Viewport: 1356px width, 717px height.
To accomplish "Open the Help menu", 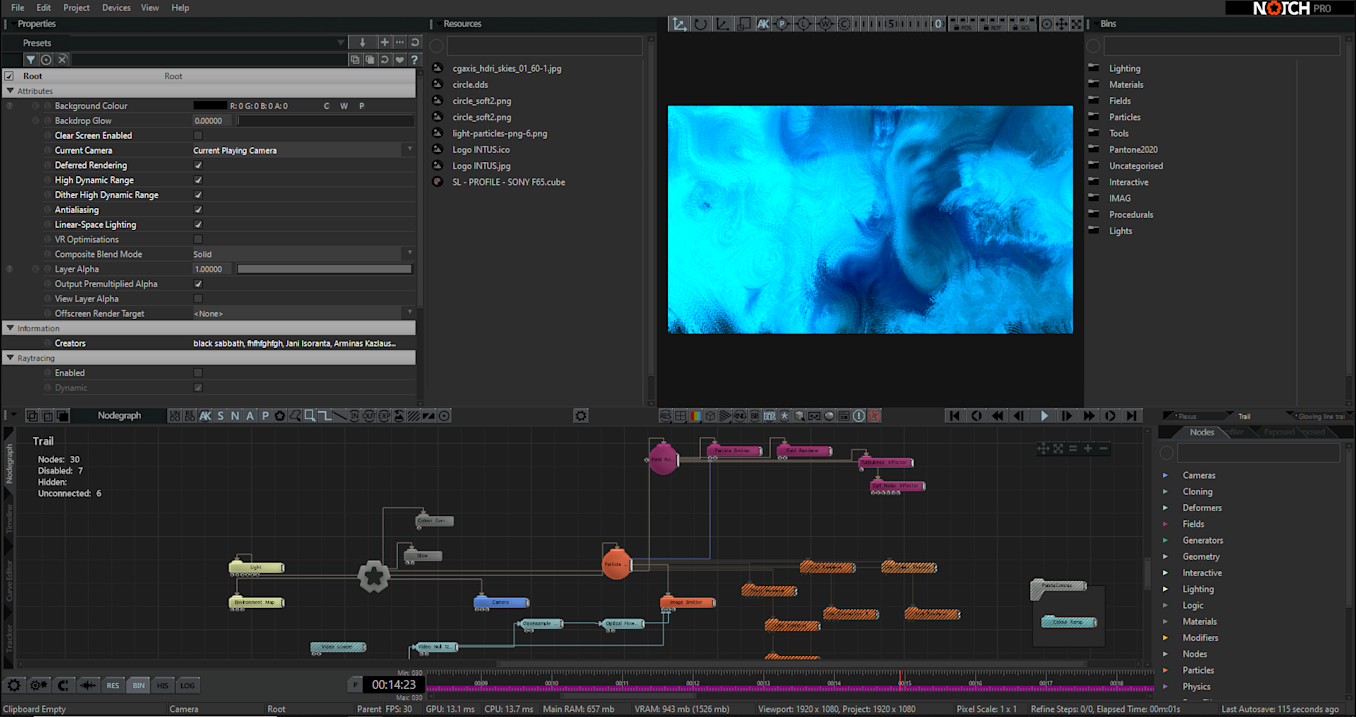I will coord(180,8).
